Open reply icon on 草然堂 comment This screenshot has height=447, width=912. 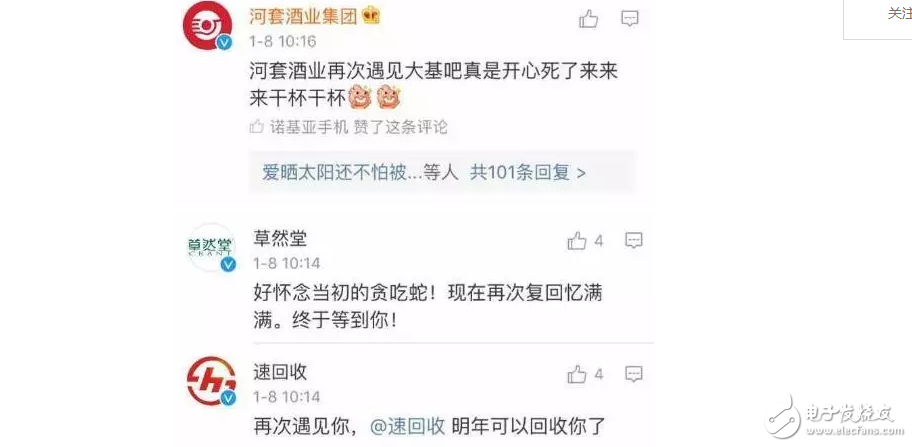click(x=633, y=240)
